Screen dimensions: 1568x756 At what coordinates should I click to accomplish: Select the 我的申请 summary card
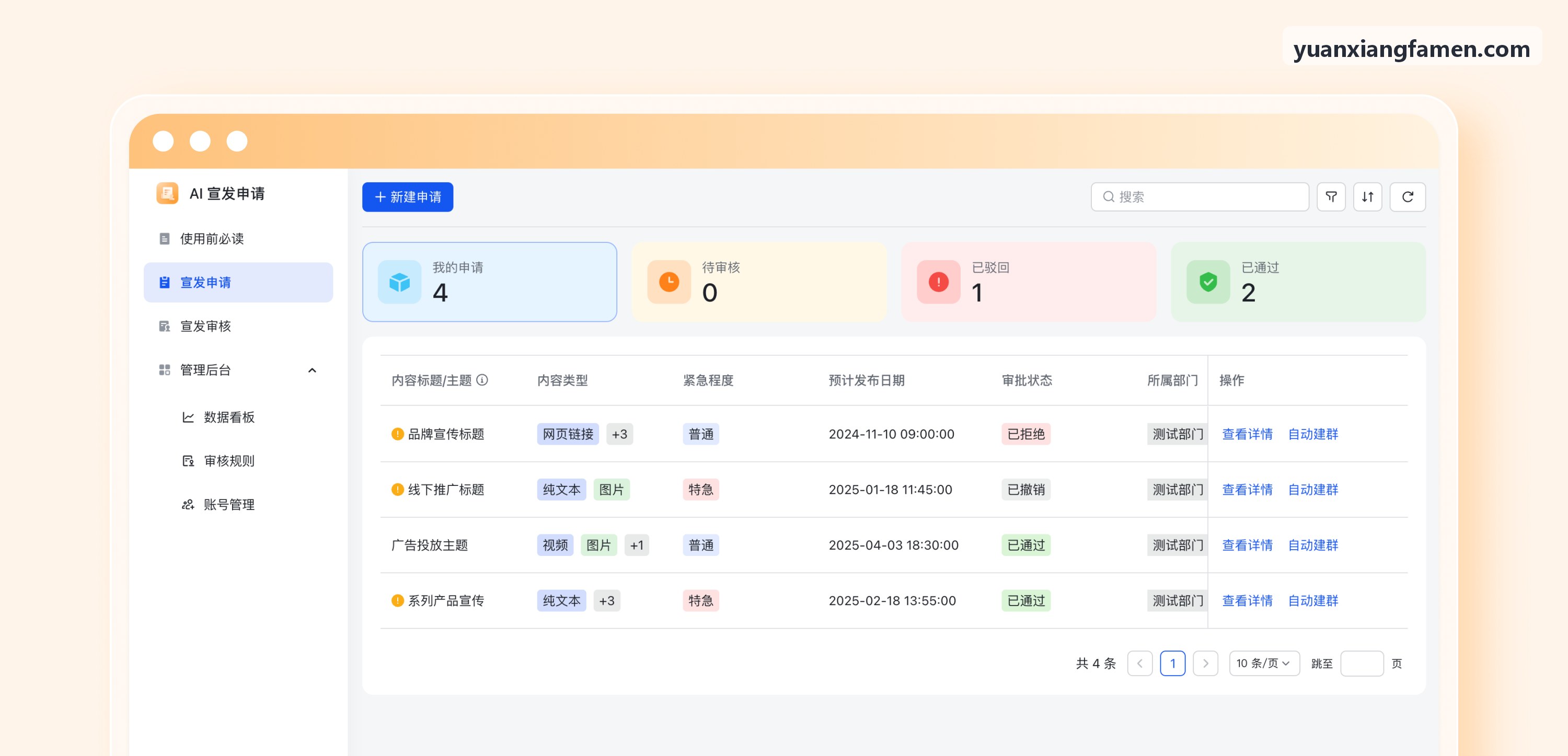click(x=489, y=282)
